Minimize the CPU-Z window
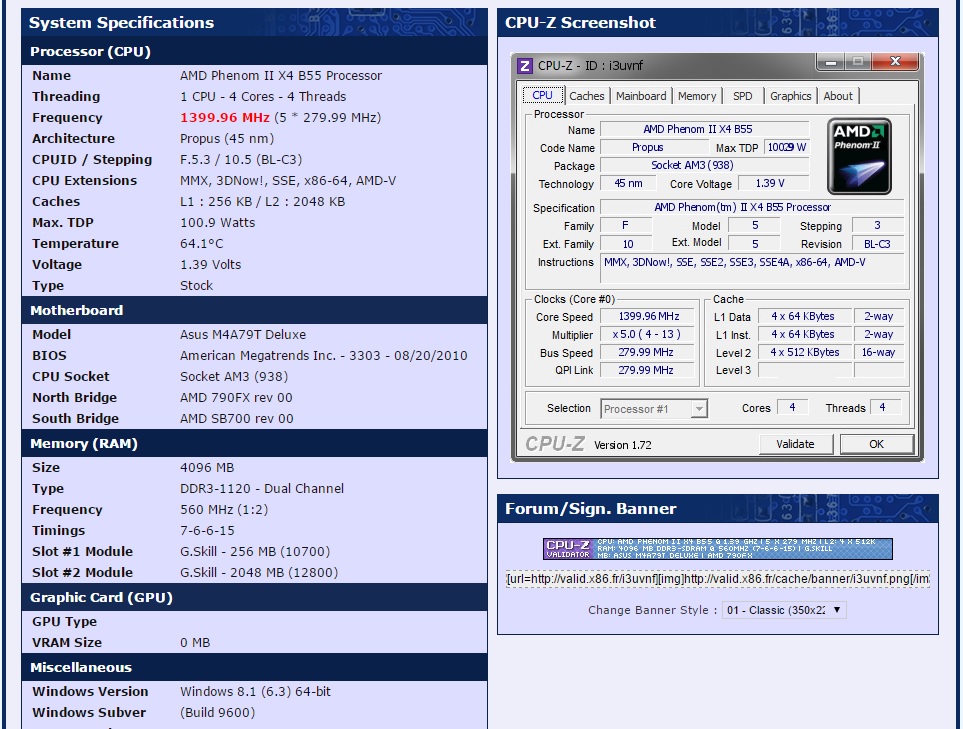Viewport: 963px width, 729px height. point(830,61)
